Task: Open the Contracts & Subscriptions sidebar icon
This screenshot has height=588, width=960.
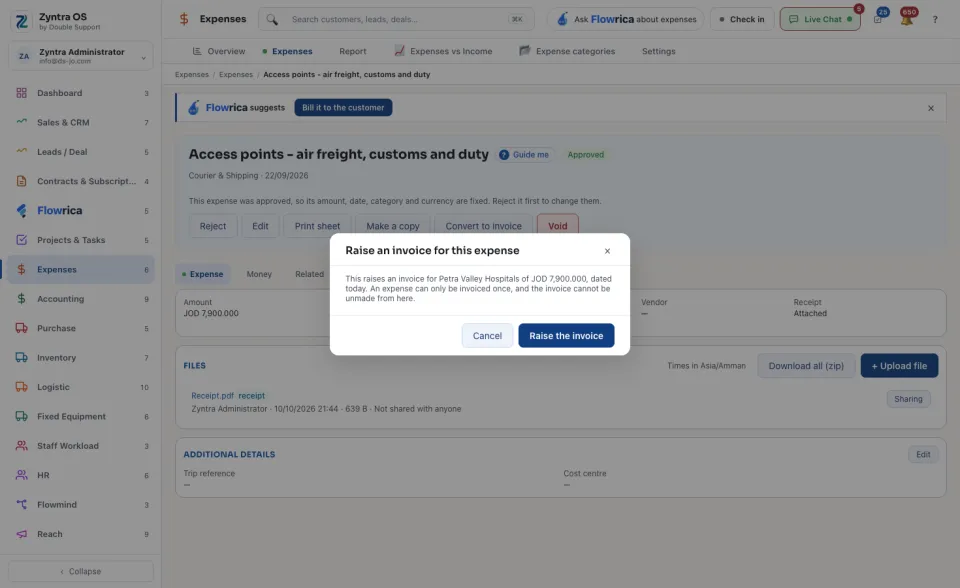Action: click(x=21, y=181)
